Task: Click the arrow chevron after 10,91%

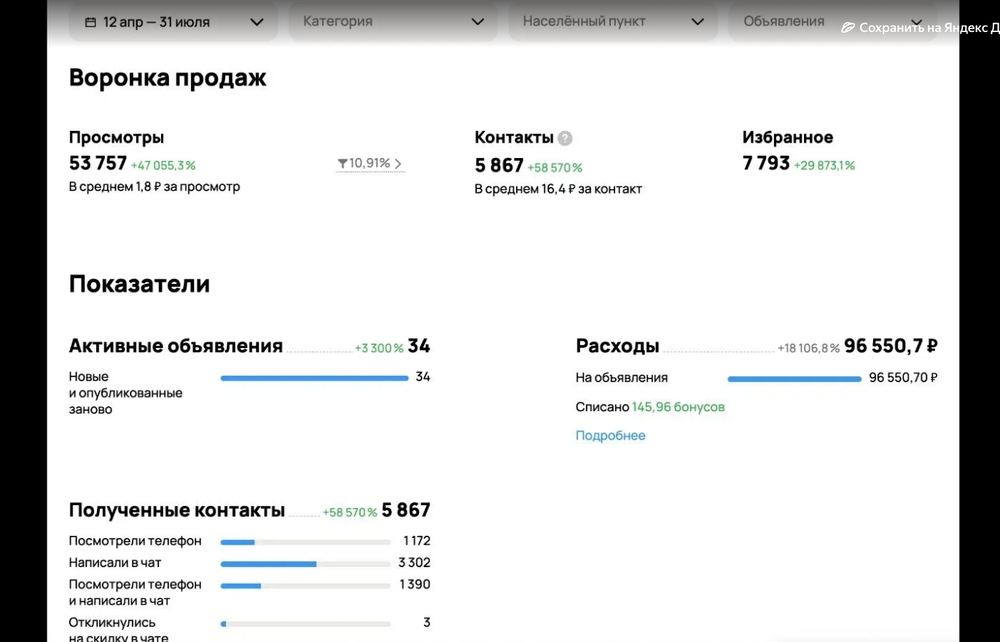Action: click(398, 164)
